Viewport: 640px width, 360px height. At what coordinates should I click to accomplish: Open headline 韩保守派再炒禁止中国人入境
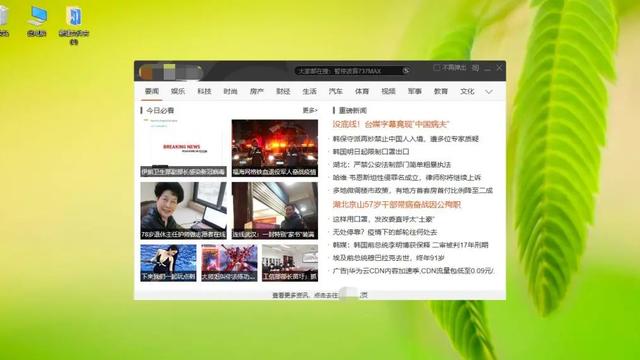coord(406,139)
